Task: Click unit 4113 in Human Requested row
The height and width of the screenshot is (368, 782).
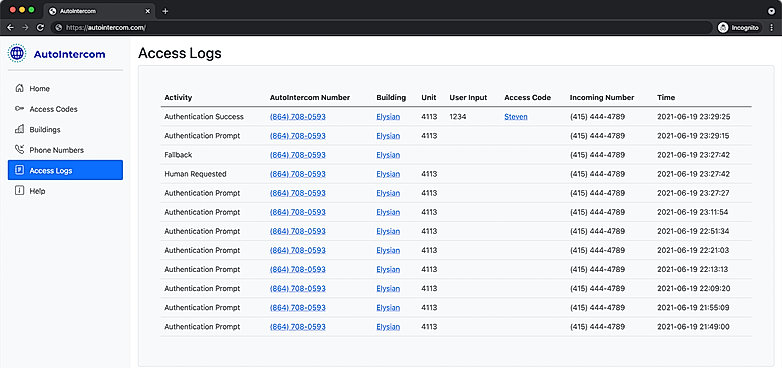Action: pyautogui.click(x=429, y=174)
